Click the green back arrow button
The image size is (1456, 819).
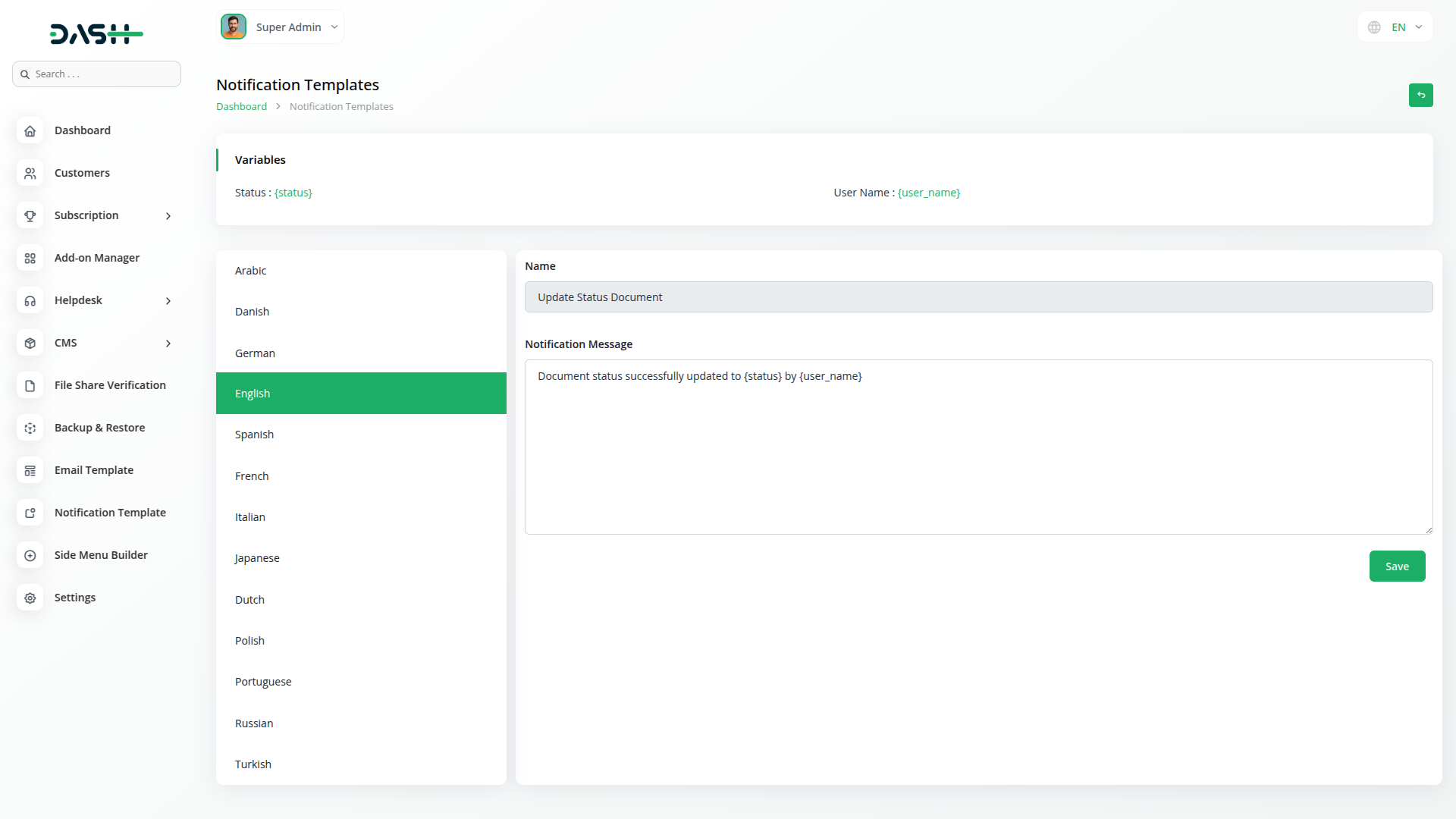tap(1420, 95)
